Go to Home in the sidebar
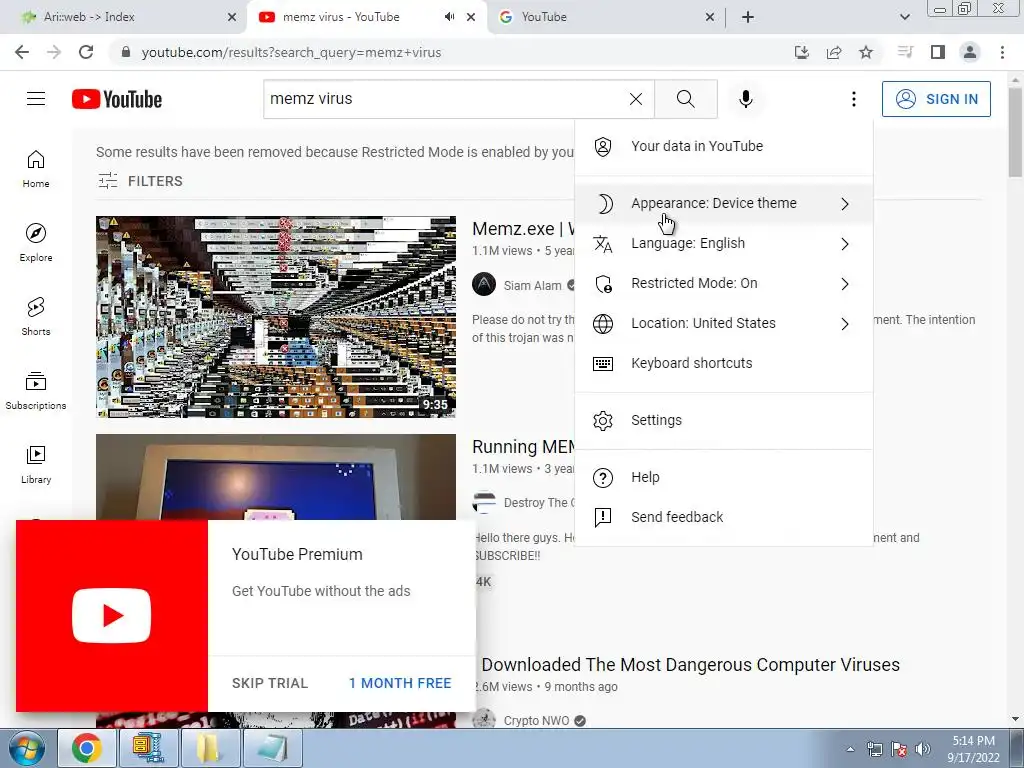This screenshot has height=768, width=1024. tap(36, 169)
